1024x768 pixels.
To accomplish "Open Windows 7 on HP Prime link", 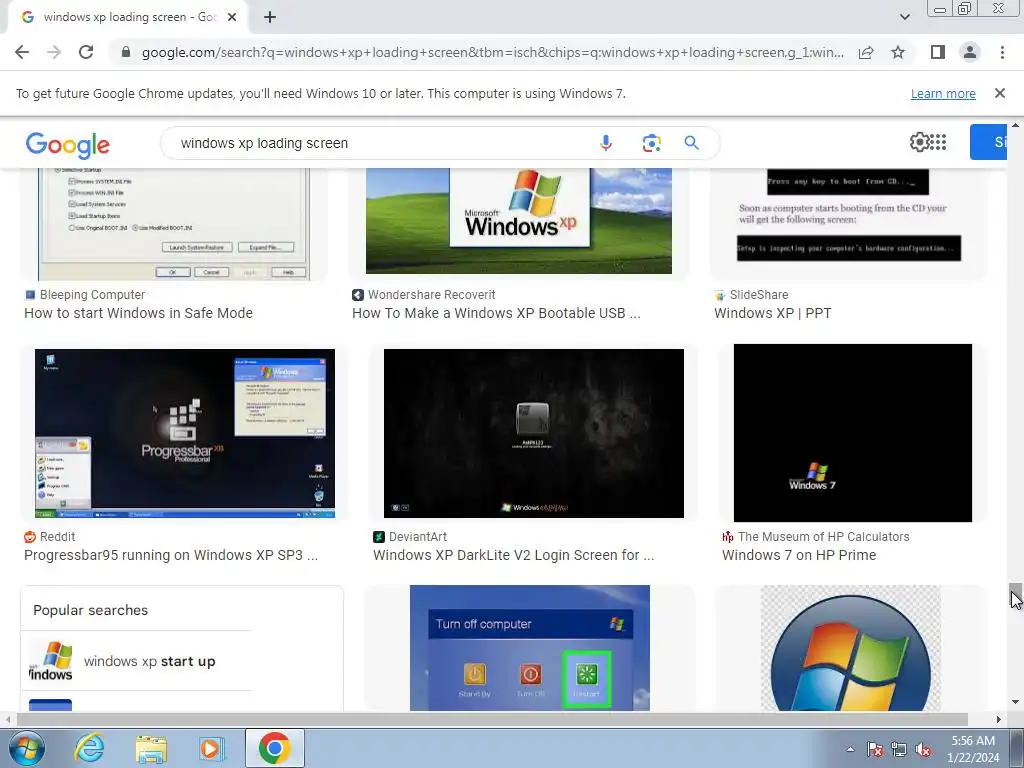I will [x=799, y=555].
